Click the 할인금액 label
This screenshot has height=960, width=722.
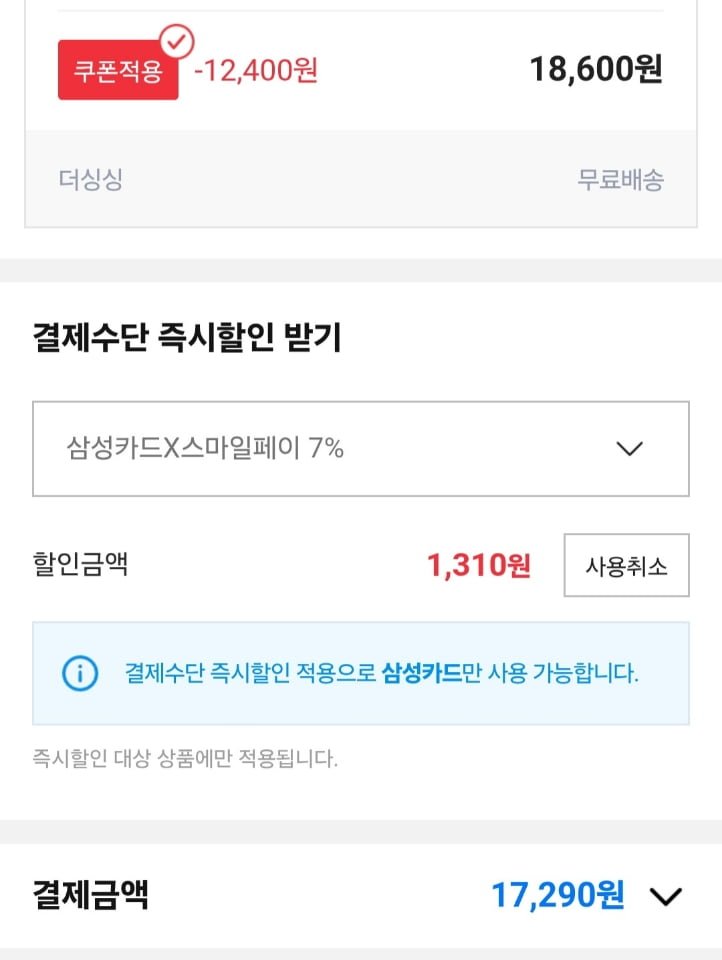[80, 565]
